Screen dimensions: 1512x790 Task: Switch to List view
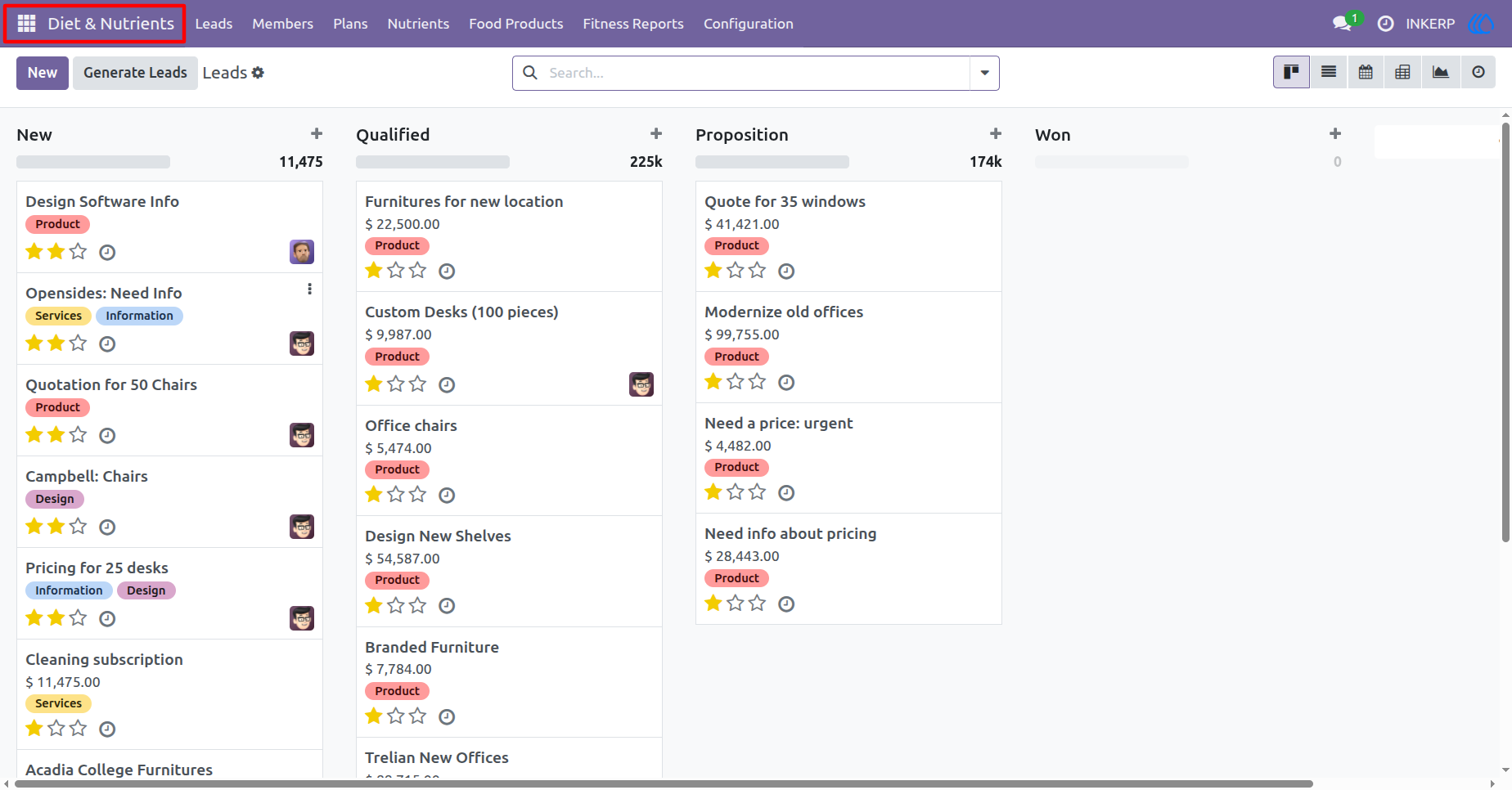point(1329,72)
